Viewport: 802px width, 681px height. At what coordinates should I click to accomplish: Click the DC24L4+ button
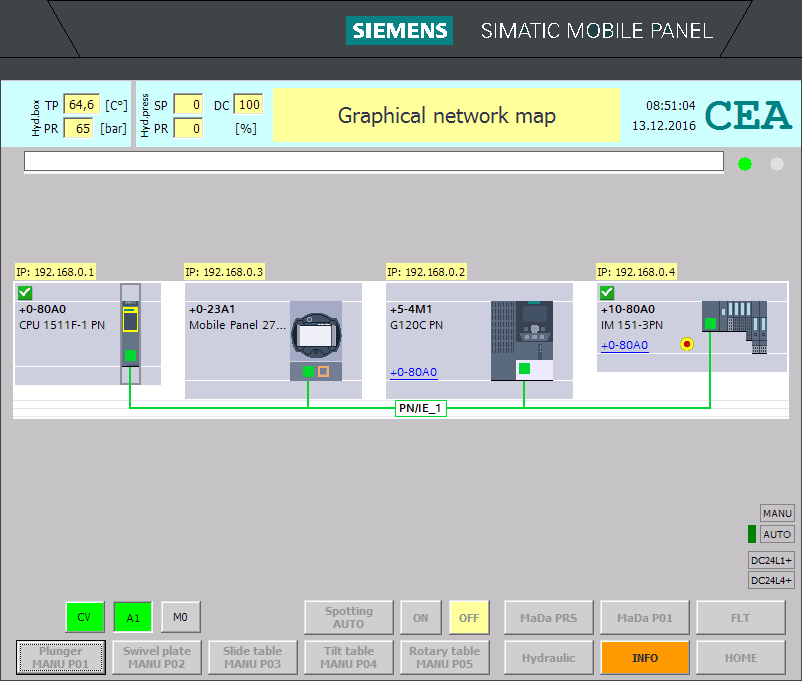point(771,580)
